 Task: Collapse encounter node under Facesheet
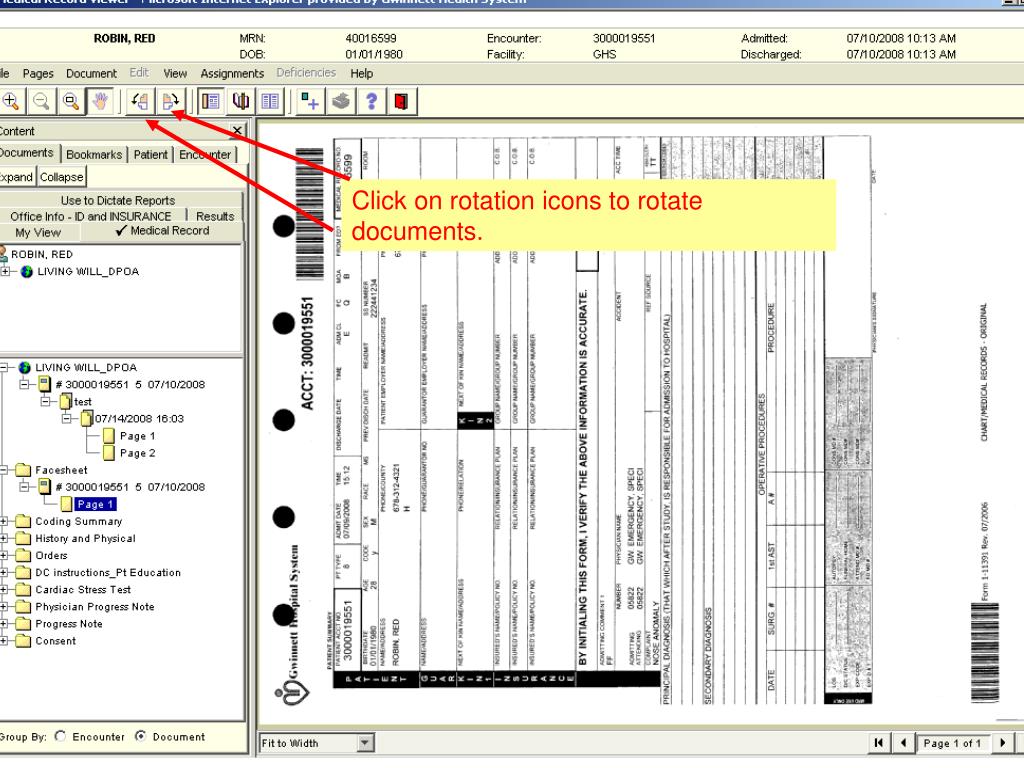[25, 487]
